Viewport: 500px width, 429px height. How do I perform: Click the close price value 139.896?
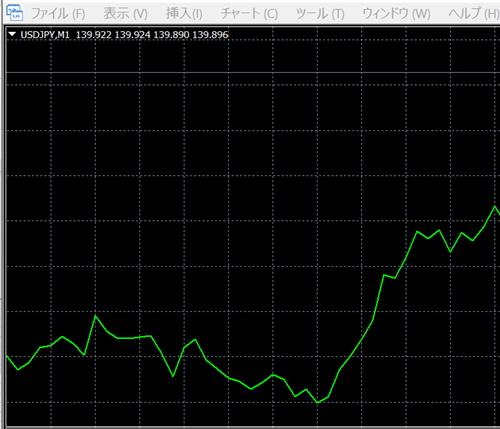210,35
